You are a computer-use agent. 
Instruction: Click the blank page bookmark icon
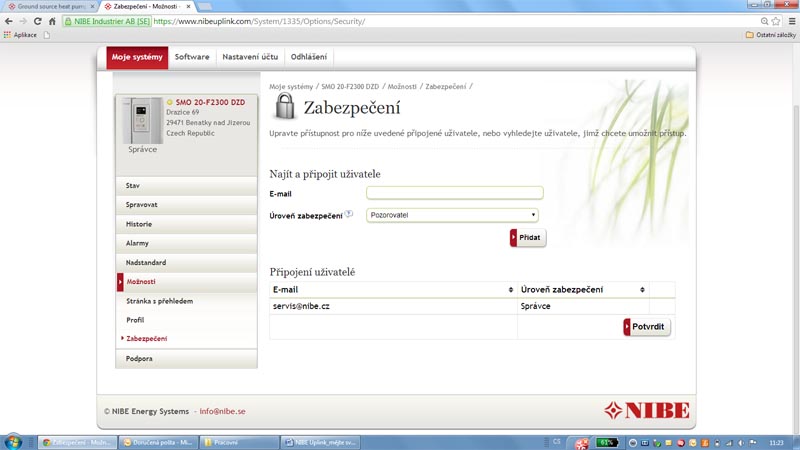pyautogui.click(x=47, y=35)
